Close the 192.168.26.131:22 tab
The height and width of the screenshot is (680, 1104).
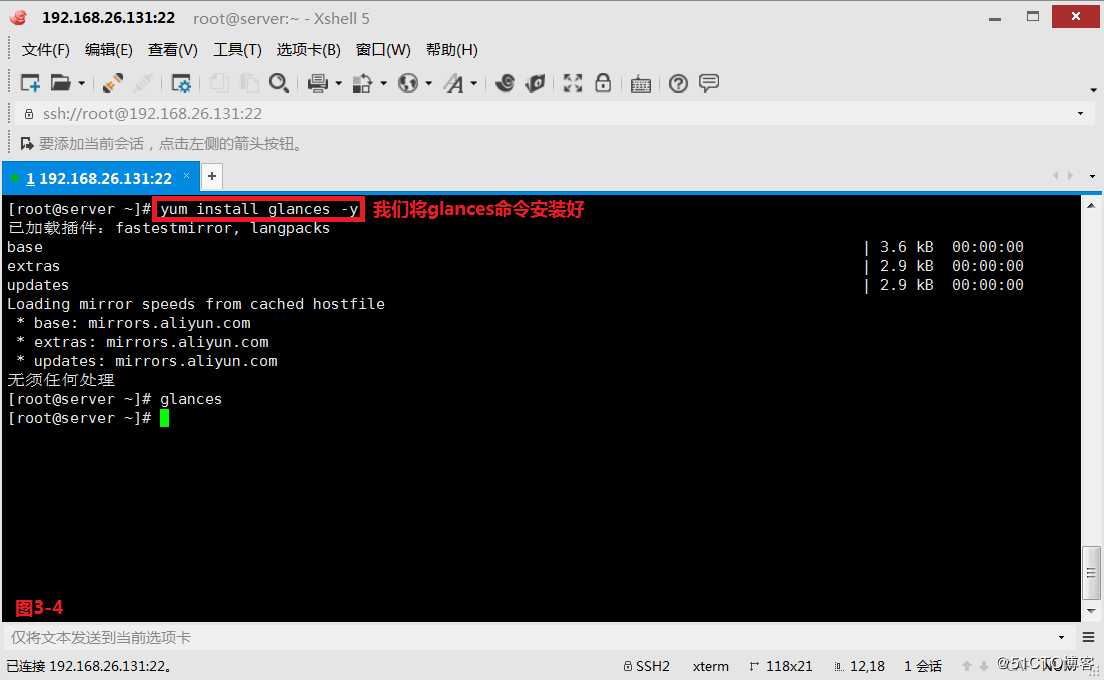point(187,175)
